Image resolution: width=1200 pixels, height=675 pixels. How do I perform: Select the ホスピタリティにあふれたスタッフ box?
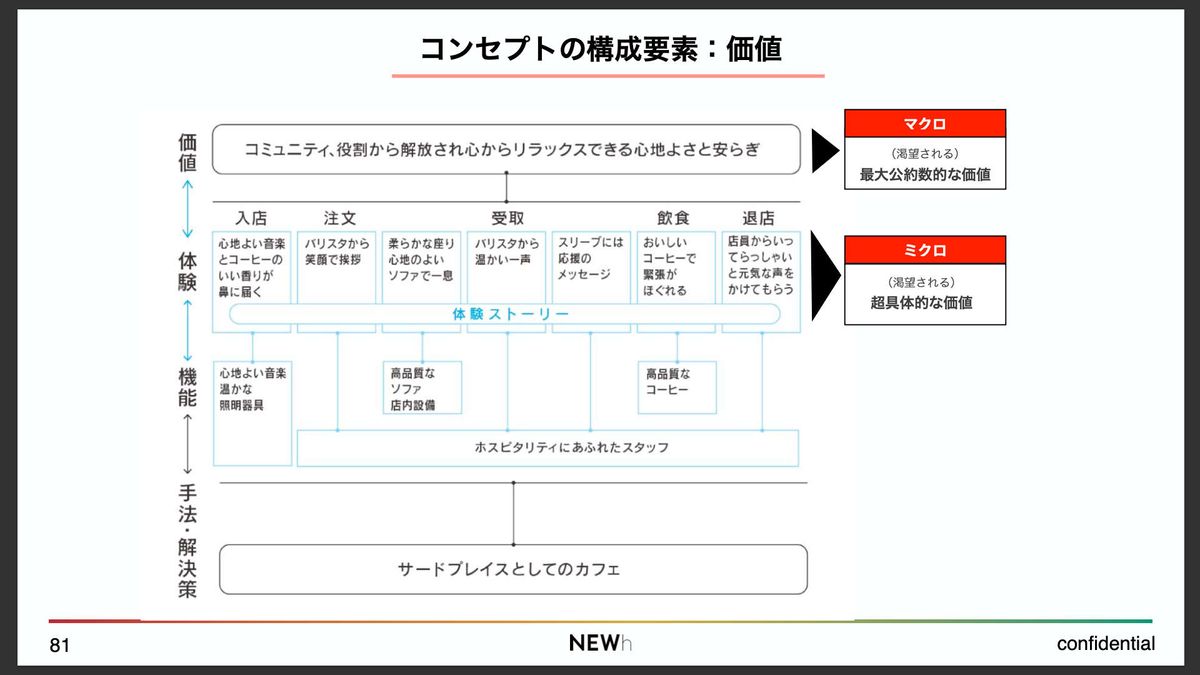point(547,447)
